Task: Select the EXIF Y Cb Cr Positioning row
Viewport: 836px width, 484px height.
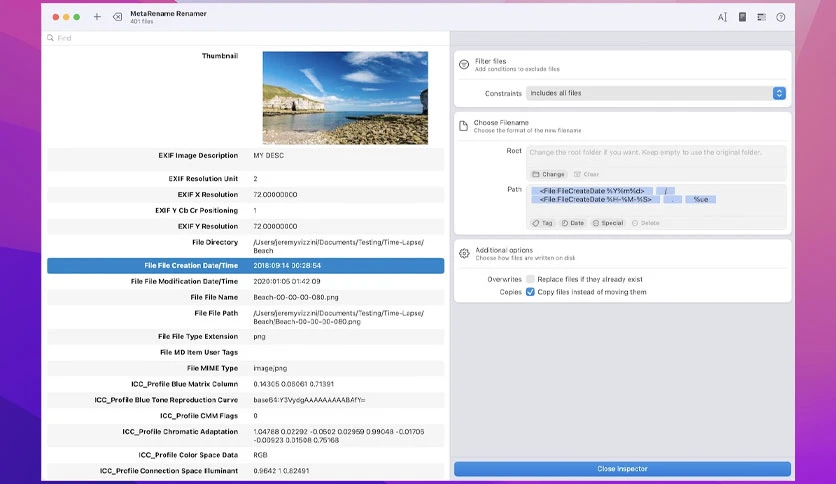Action: click(x=245, y=211)
